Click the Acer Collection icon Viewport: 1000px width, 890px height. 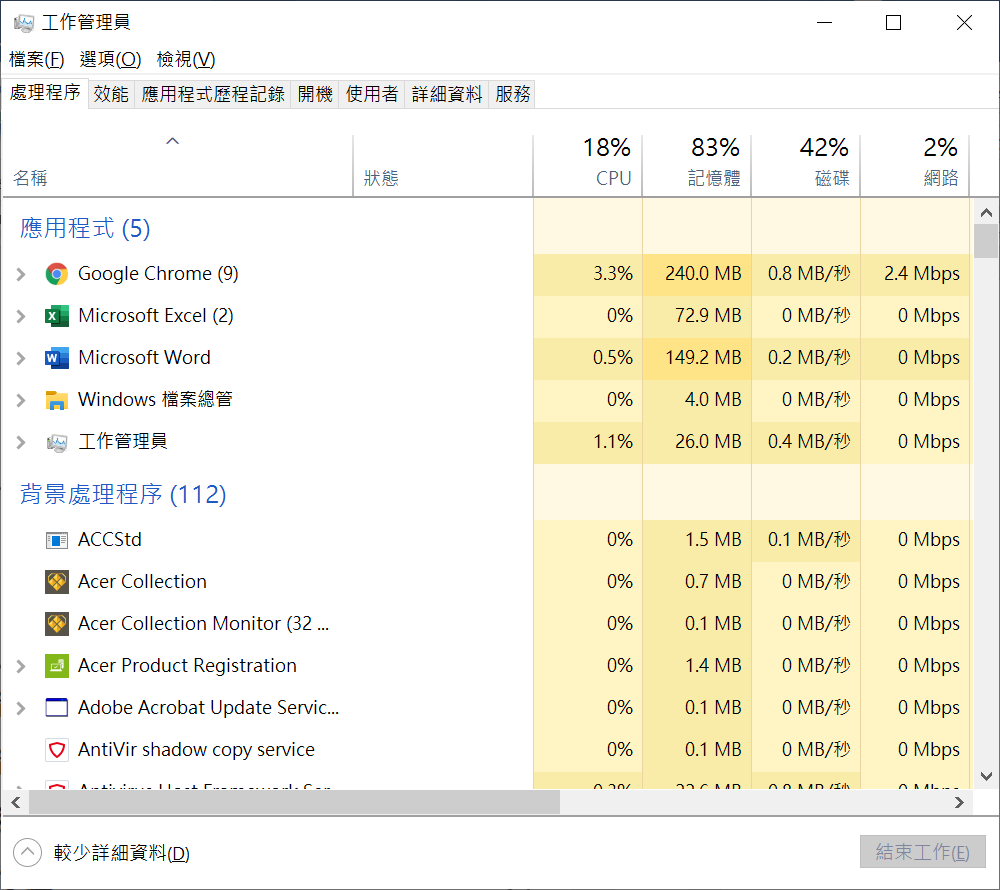pos(57,582)
